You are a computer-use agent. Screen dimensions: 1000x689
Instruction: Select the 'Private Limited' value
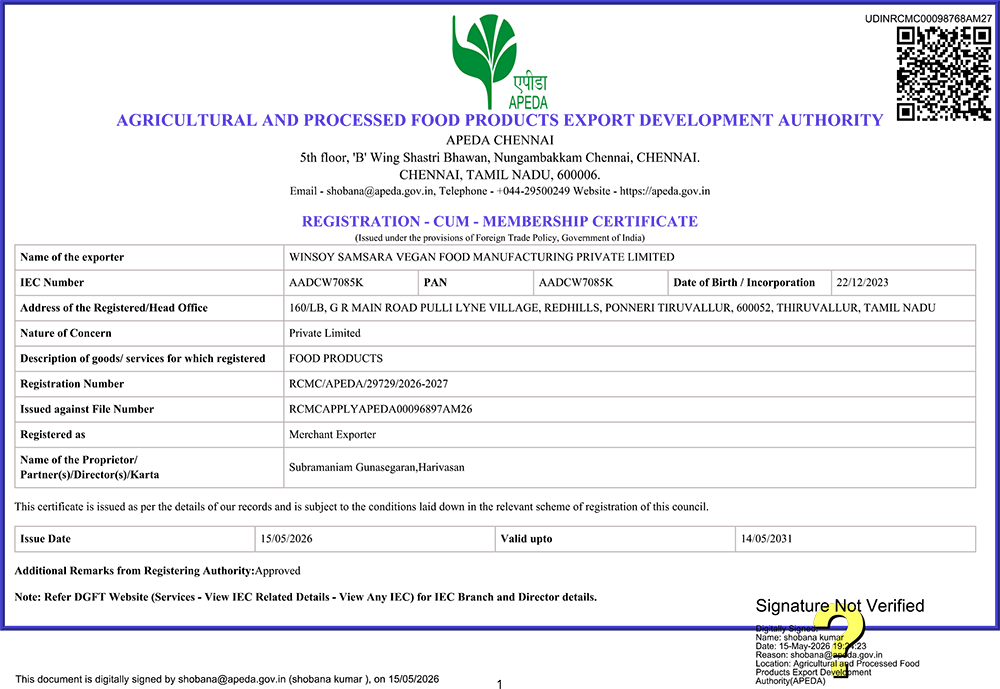[325, 333]
